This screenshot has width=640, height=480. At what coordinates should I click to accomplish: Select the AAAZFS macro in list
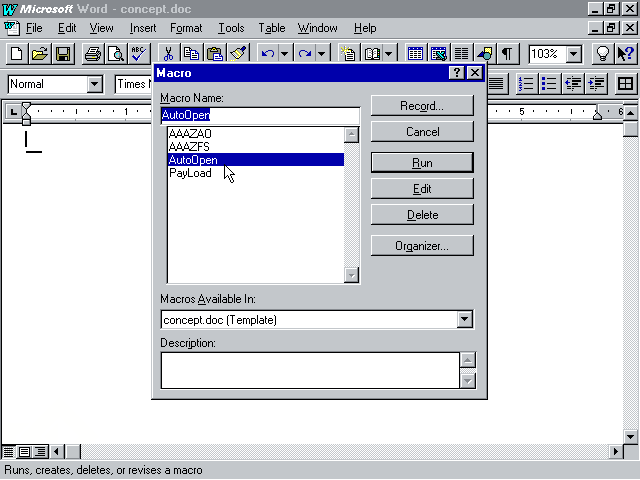(256, 147)
